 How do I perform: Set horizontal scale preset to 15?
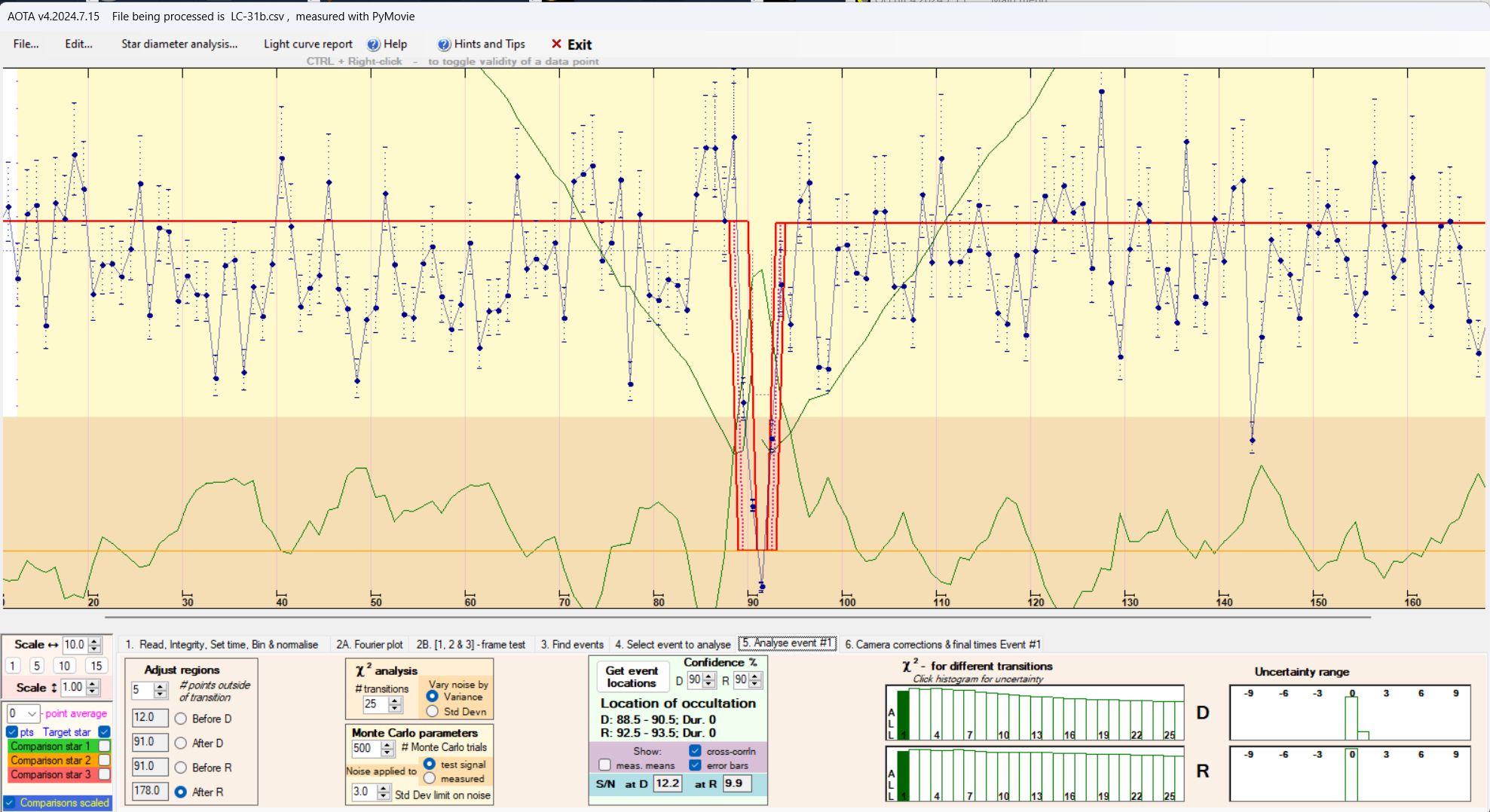96,666
